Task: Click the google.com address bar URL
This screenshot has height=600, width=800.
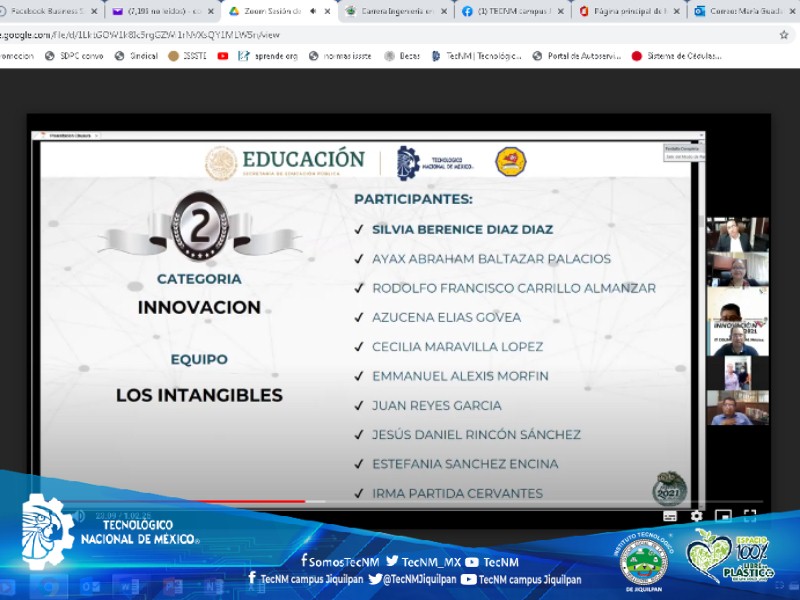Action: coord(140,35)
